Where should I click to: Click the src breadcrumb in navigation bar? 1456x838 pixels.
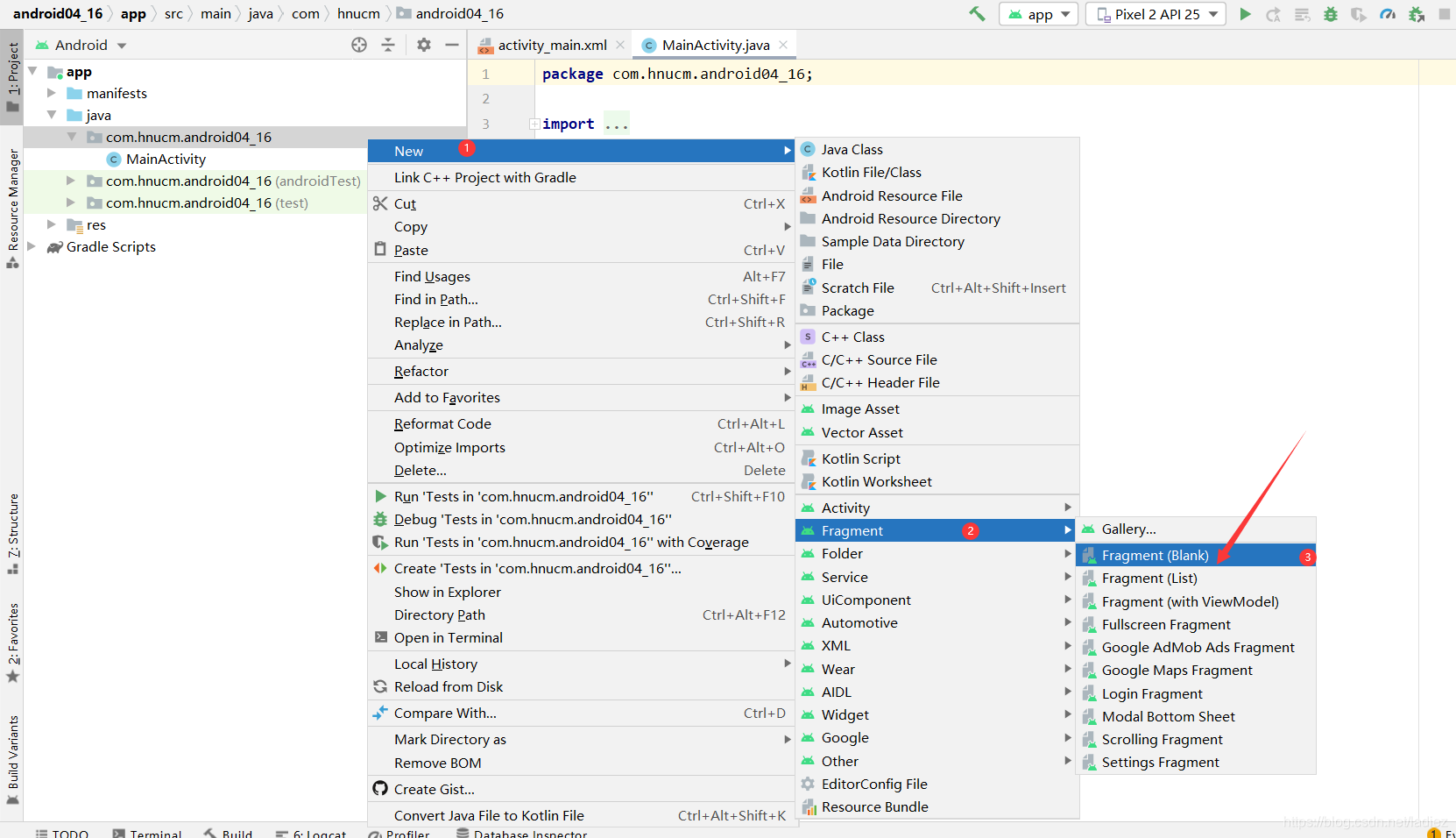(x=173, y=14)
